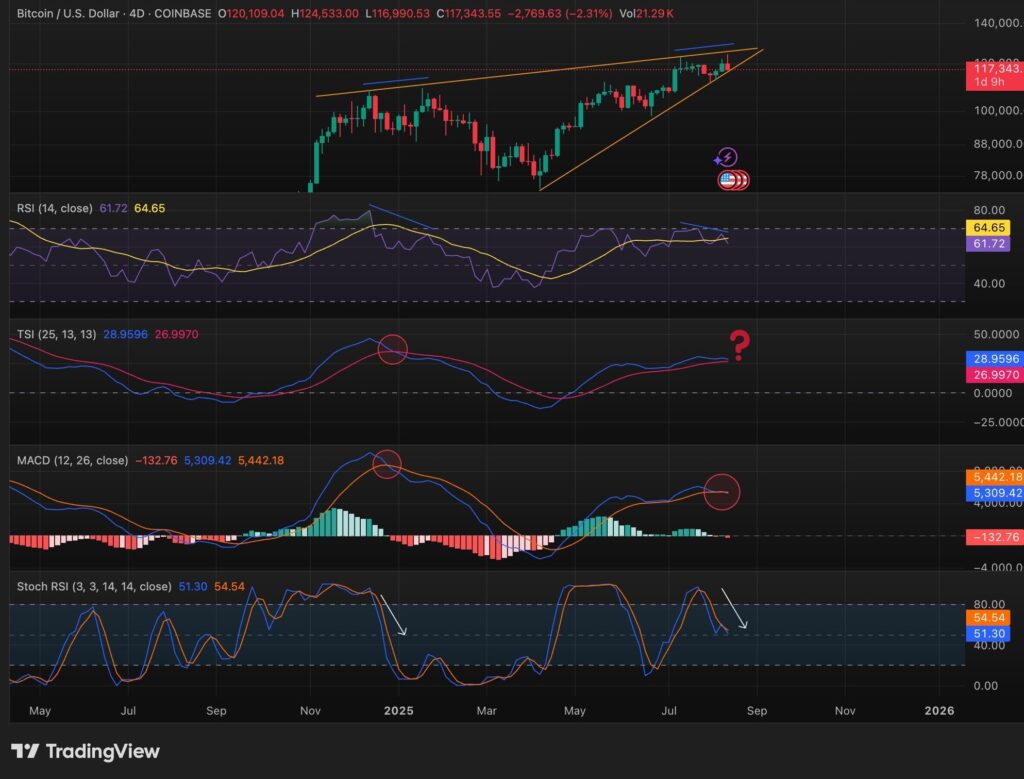The image size is (1024, 779).
Task: Click the red −132.76 label on MACD scale
Action: click(995, 537)
